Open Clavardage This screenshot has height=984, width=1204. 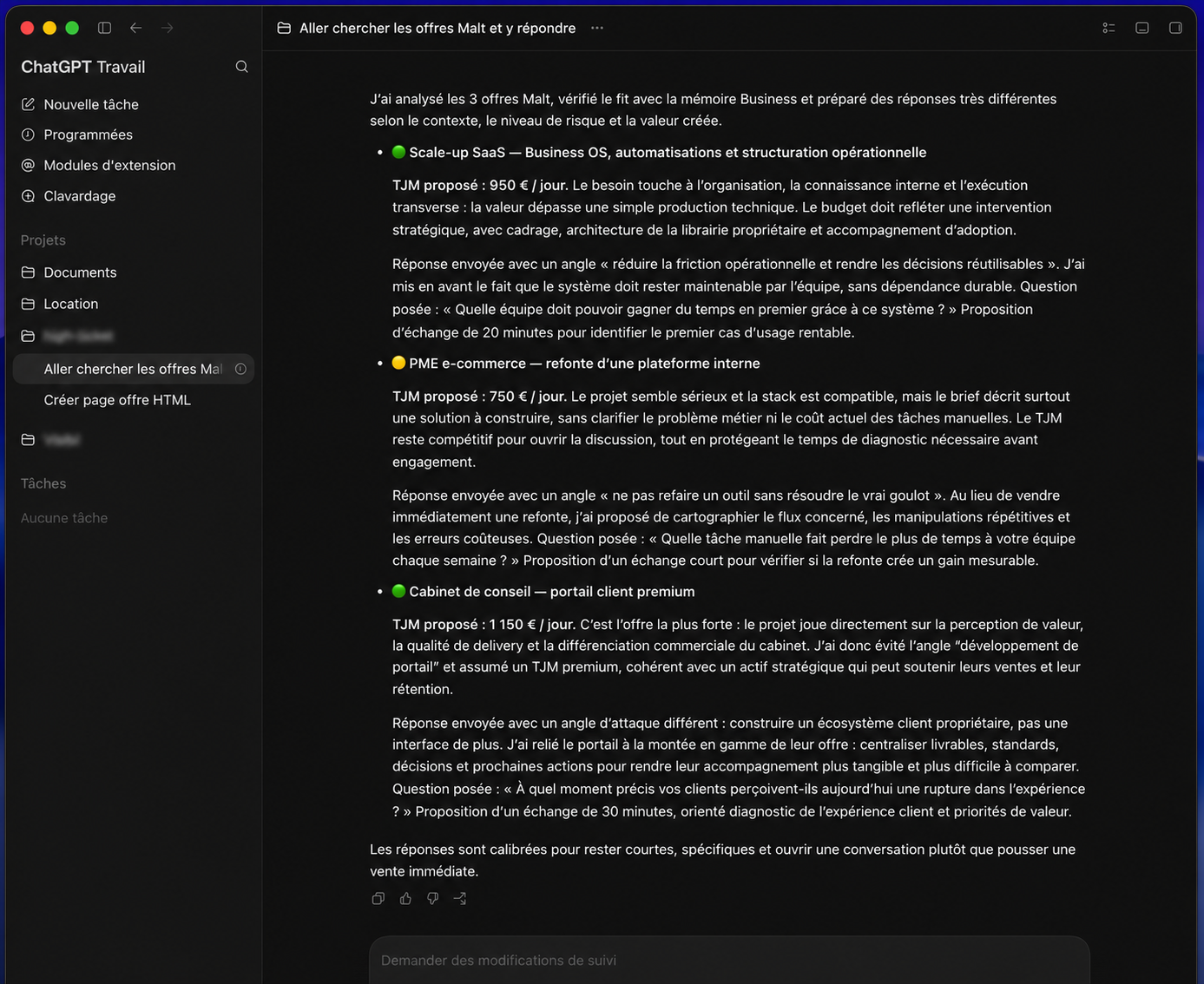(x=80, y=196)
